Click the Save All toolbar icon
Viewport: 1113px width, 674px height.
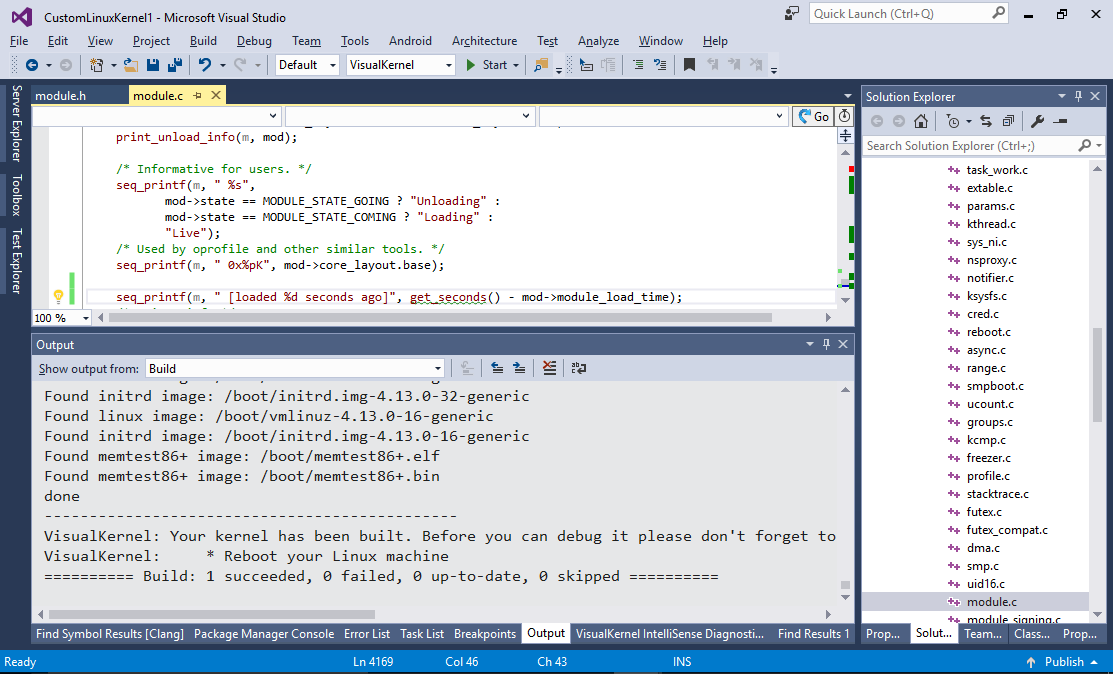pos(175,65)
